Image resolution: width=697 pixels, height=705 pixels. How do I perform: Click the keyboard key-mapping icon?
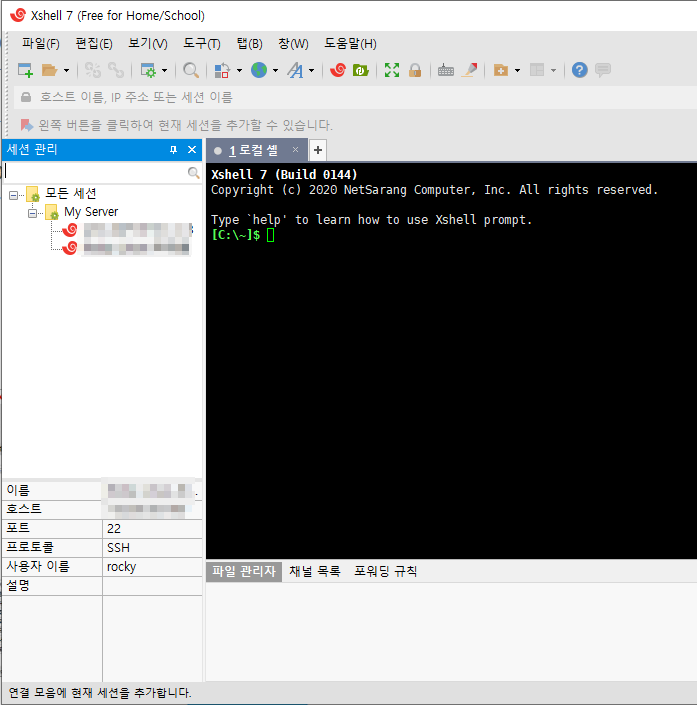pyautogui.click(x=446, y=70)
